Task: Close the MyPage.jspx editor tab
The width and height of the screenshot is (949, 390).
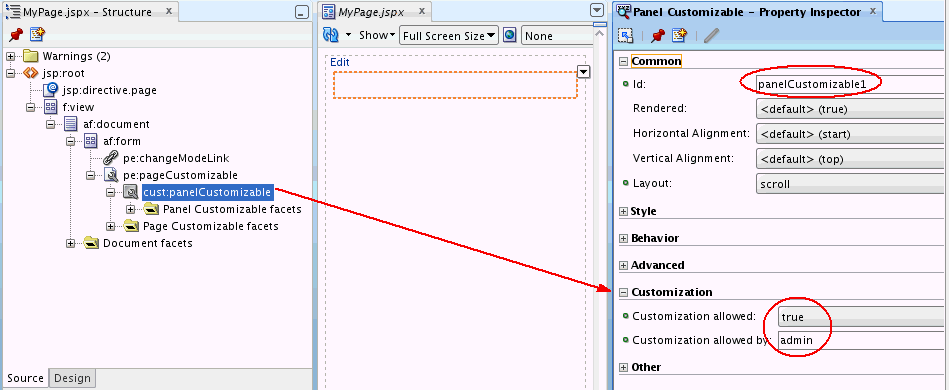Action: [x=421, y=11]
